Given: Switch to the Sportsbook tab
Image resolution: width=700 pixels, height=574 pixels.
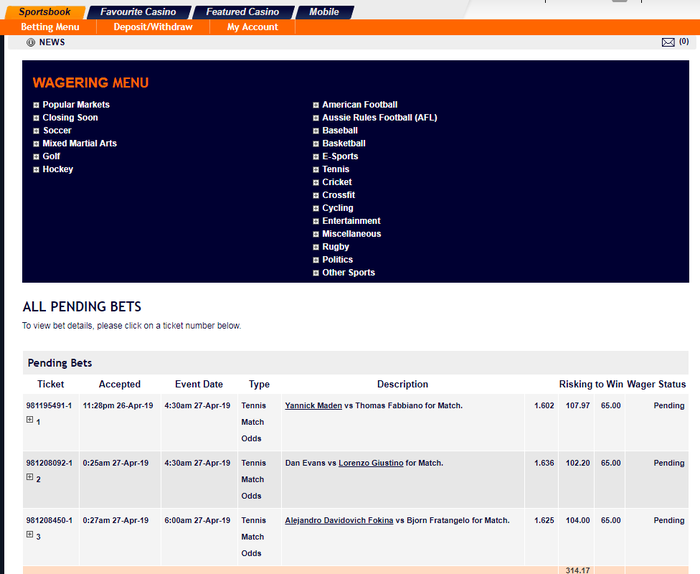Looking at the screenshot, I should (45, 12).
